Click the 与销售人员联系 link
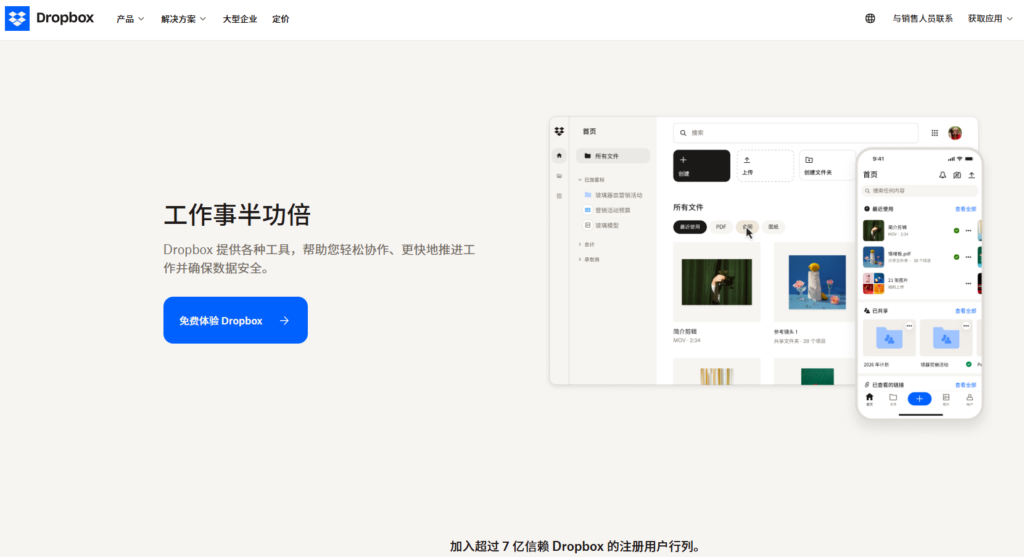Viewport: 1024px width, 557px height. pyautogui.click(x=922, y=19)
